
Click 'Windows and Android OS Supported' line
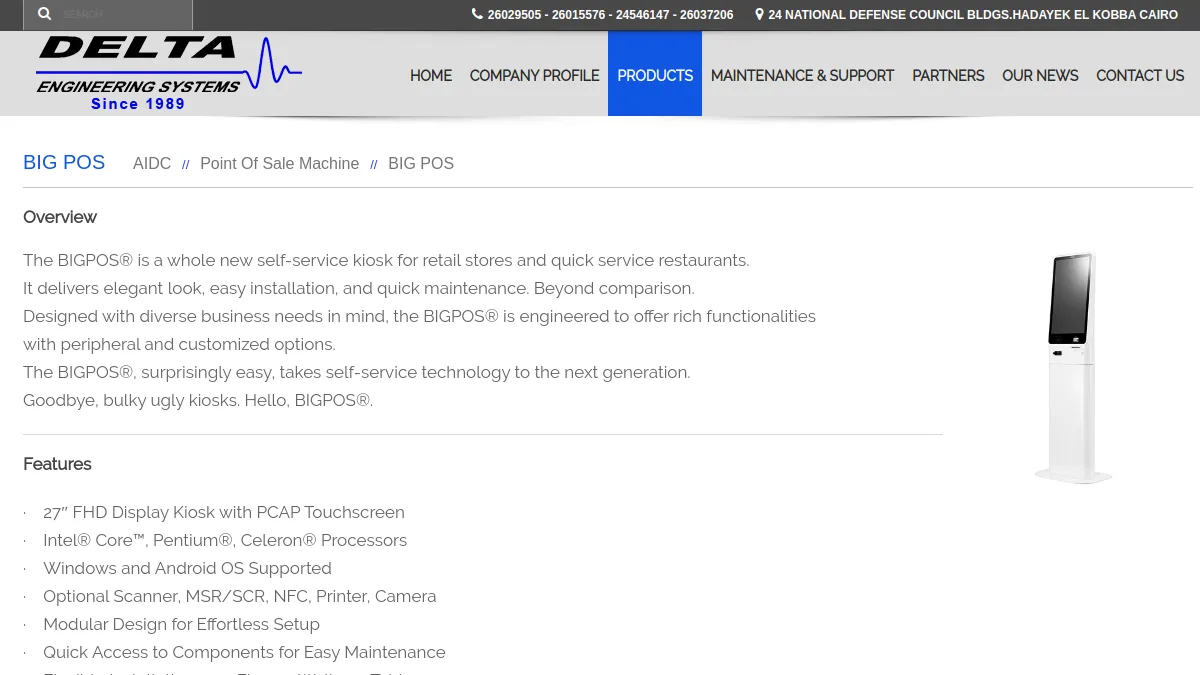pos(187,568)
